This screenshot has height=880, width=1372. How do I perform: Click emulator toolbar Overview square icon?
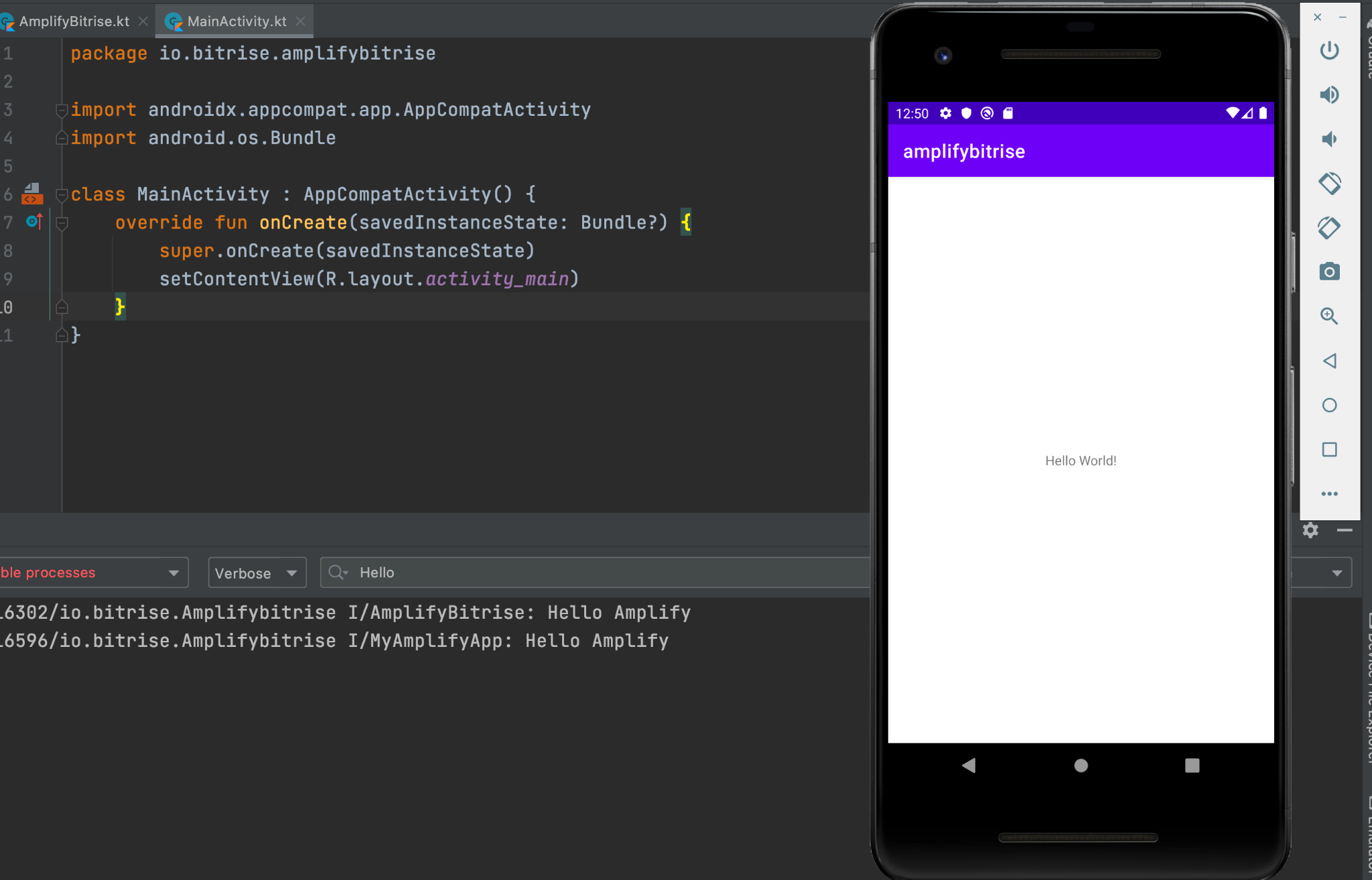pos(1329,449)
